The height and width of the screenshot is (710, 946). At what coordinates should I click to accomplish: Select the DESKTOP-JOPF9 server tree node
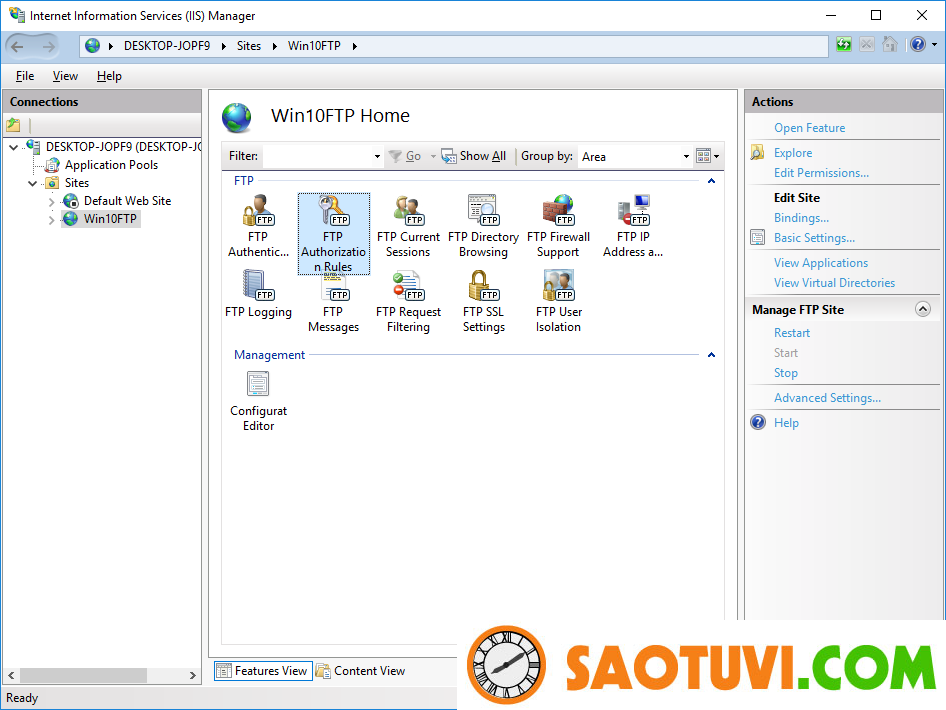[x=123, y=147]
